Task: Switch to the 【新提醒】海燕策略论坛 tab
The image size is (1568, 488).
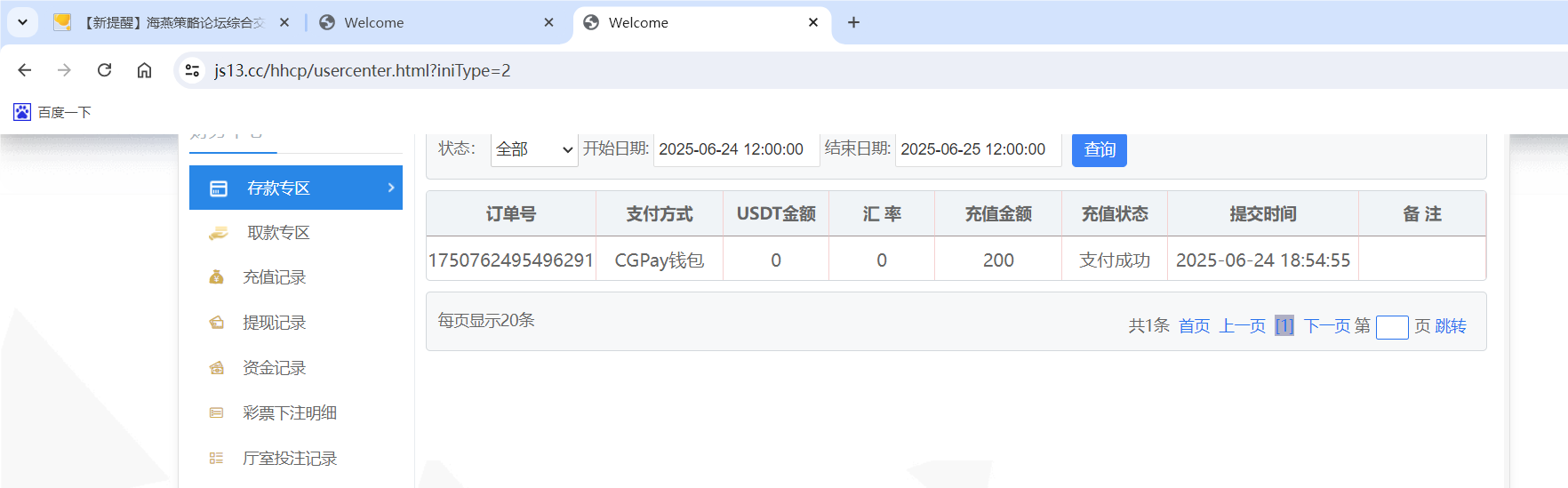Action: [172, 22]
